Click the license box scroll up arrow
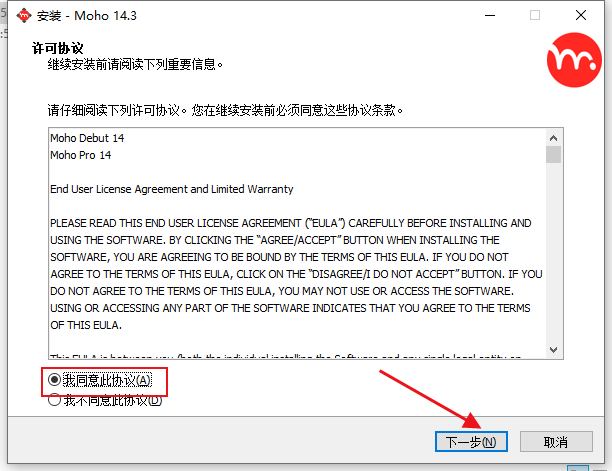The image size is (612, 471). [x=553, y=138]
